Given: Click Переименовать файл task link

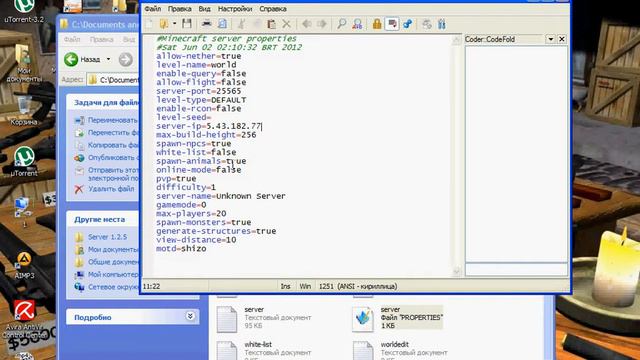Looking at the screenshot, I should pyautogui.click(x=107, y=120).
